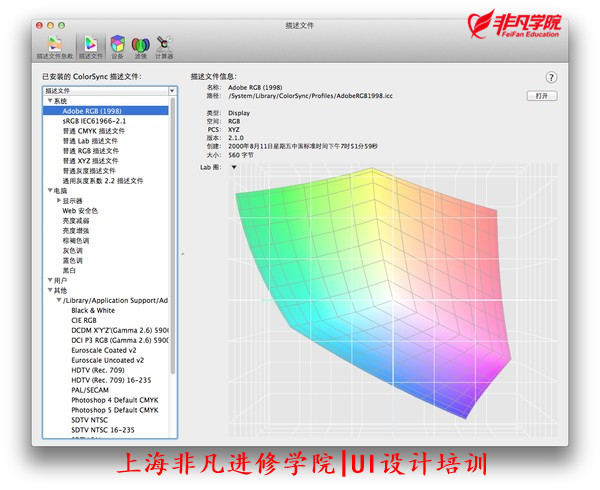Open the Devices cube icon
The height and width of the screenshot is (490, 600).
117,47
